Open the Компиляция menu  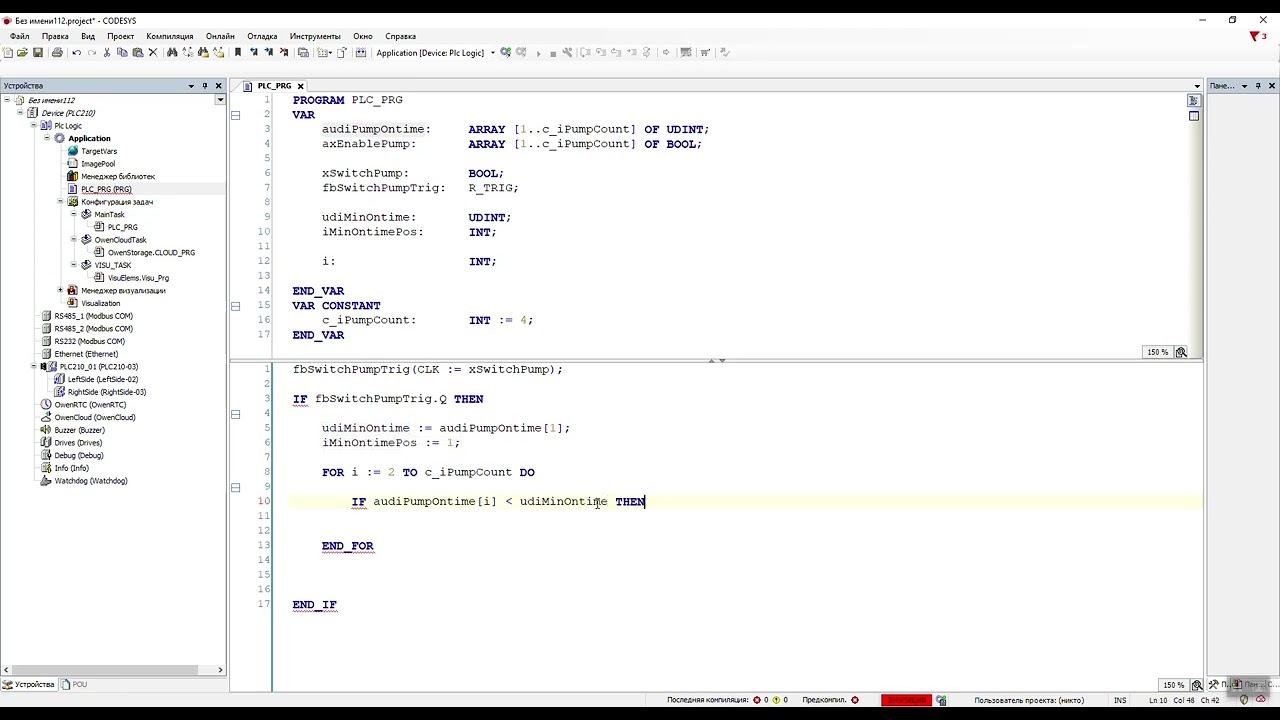tap(170, 36)
